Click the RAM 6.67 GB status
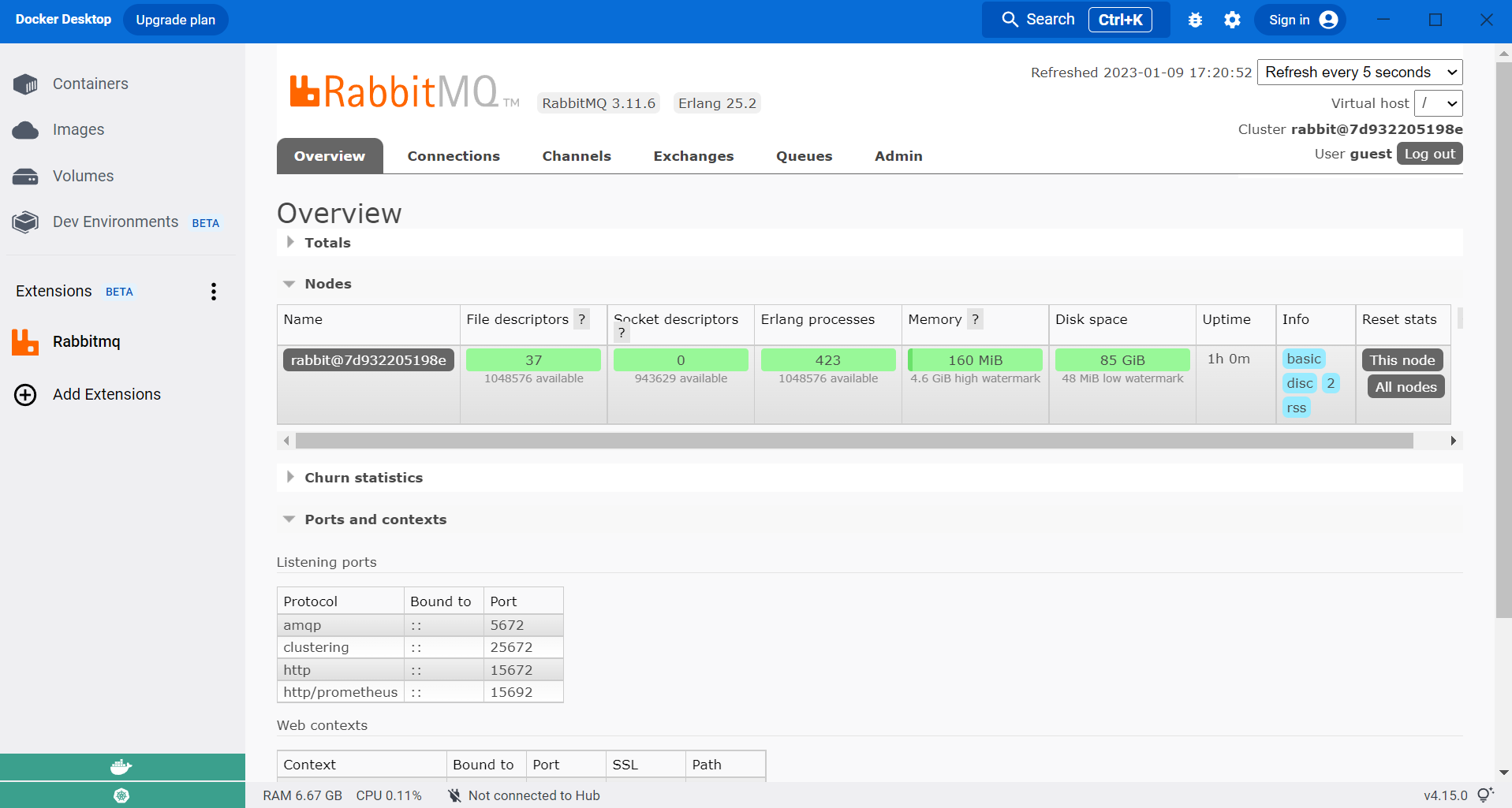The width and height of the screenshot is (1512, 808). click(x=302, y=795)
